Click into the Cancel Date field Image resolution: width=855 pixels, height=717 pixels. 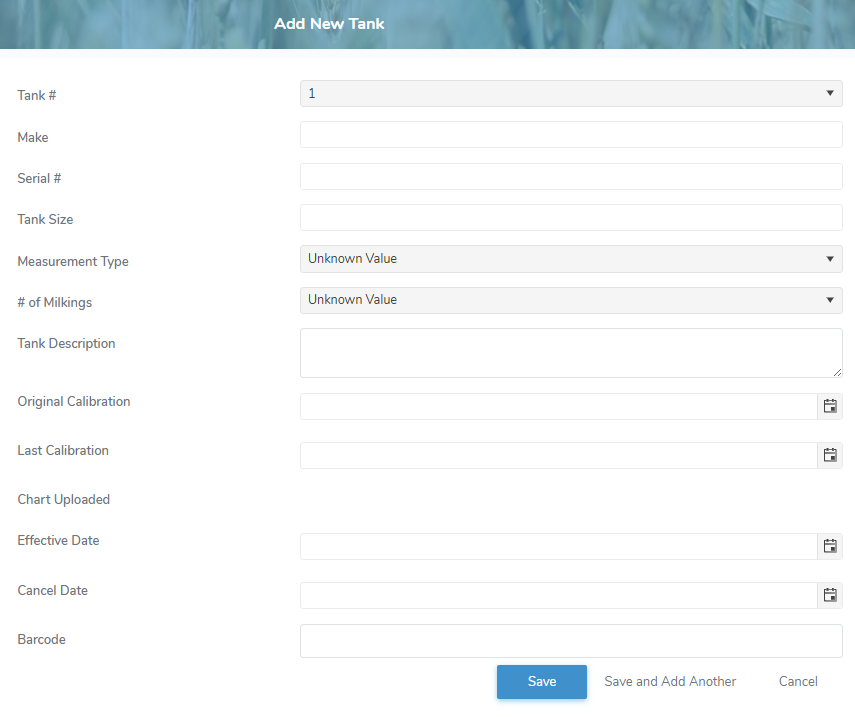pyautogui.click(x=558, y=595)
